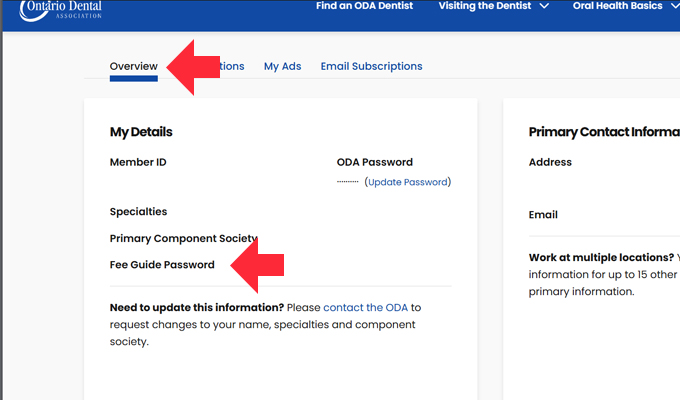This screenshot has height=400, width=680.
Task: Click the Specialties label
Action: (139, 212)
